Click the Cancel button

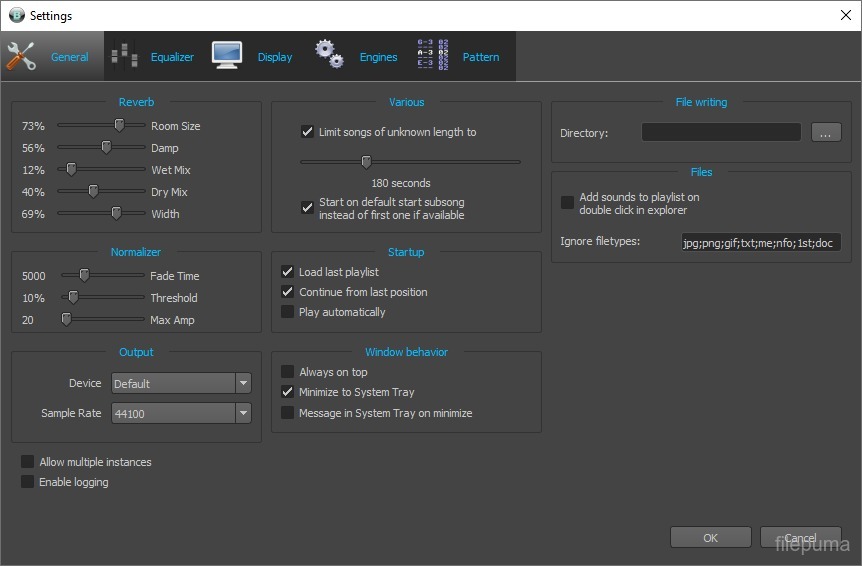pyautogui.click(x=800, y=538)
